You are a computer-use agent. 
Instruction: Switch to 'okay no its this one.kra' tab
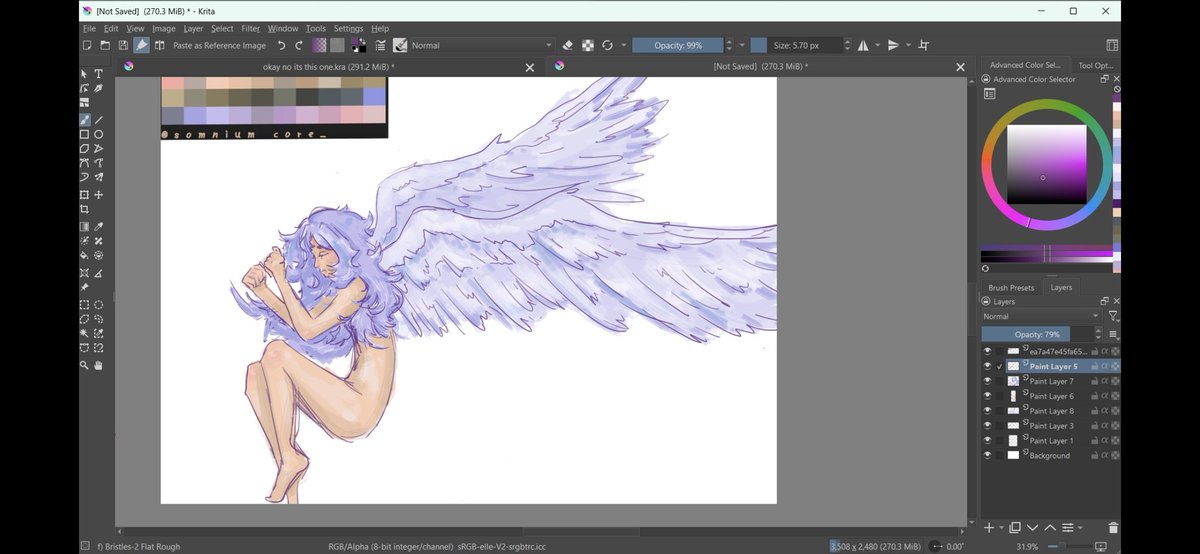point(328,67)
